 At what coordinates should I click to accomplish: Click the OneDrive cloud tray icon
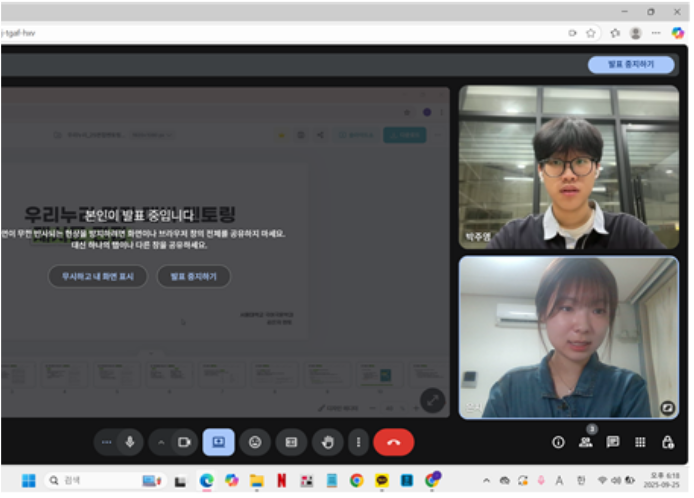coord(505,480)
